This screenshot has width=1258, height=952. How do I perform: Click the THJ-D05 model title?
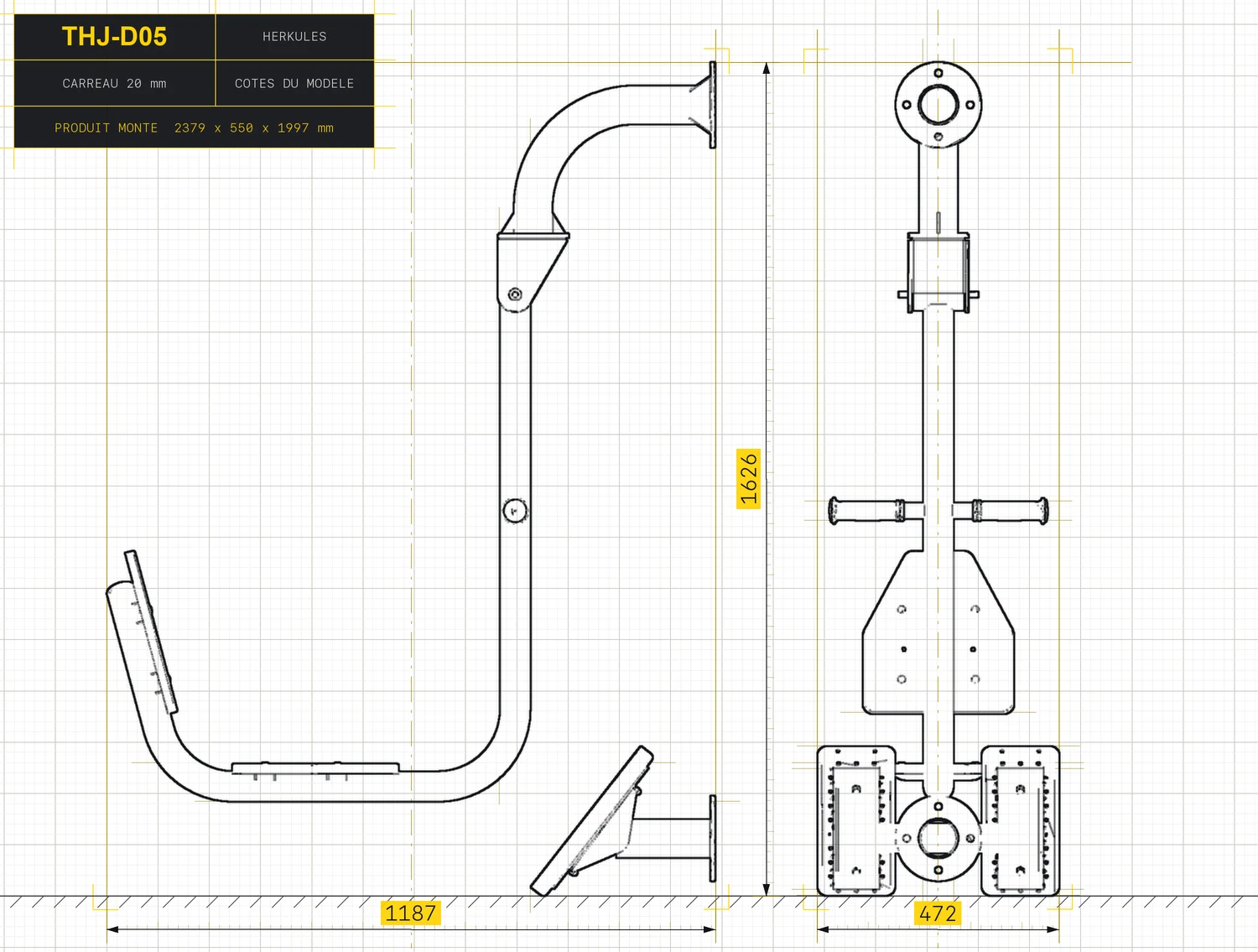(x=114, y=37)
